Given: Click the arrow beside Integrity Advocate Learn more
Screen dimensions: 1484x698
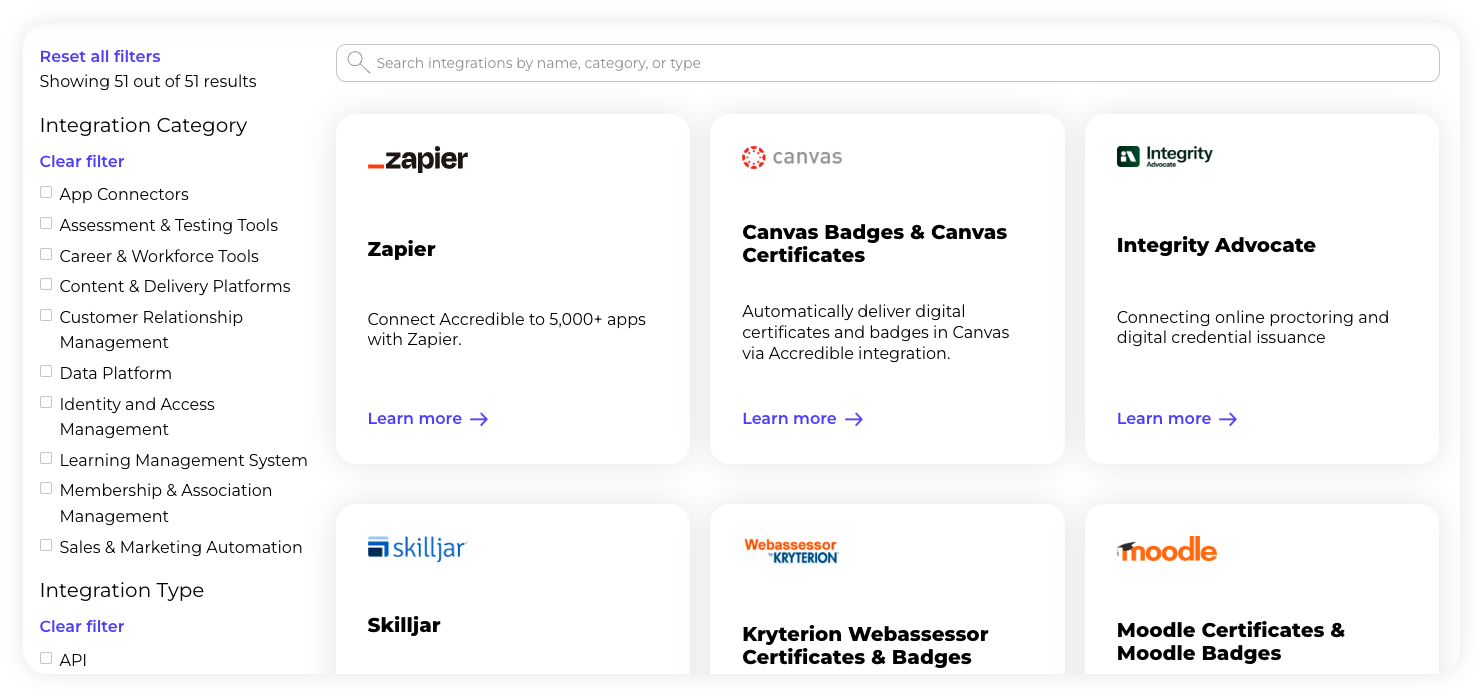Looking at the screenshot, I should pyautogui.click(x=1228, y=419).
